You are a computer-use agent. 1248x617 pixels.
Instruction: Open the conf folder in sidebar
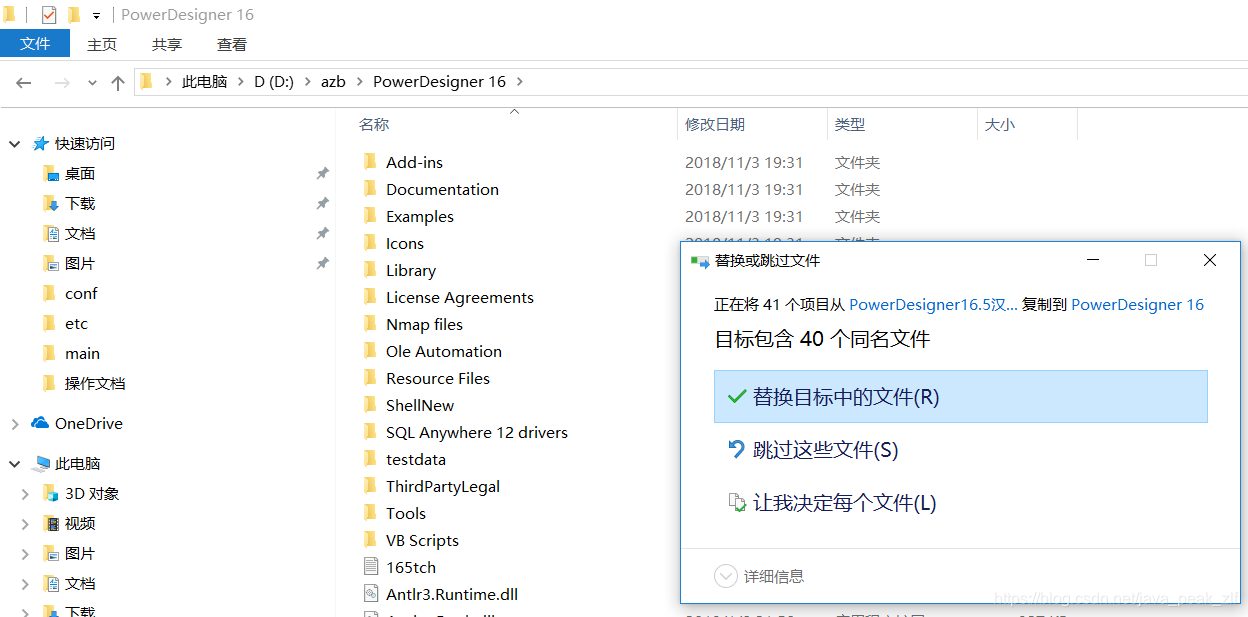pyautogui.click(x=81, y=294)
